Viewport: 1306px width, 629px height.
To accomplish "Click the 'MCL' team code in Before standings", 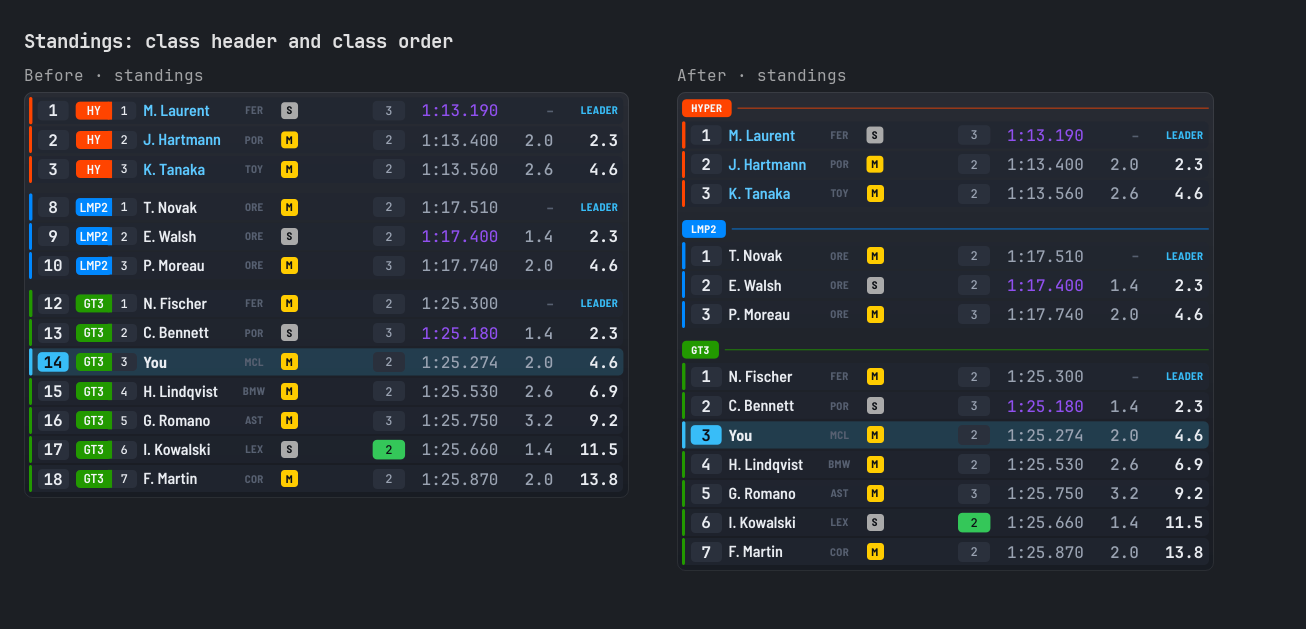I will click(254, 363).
